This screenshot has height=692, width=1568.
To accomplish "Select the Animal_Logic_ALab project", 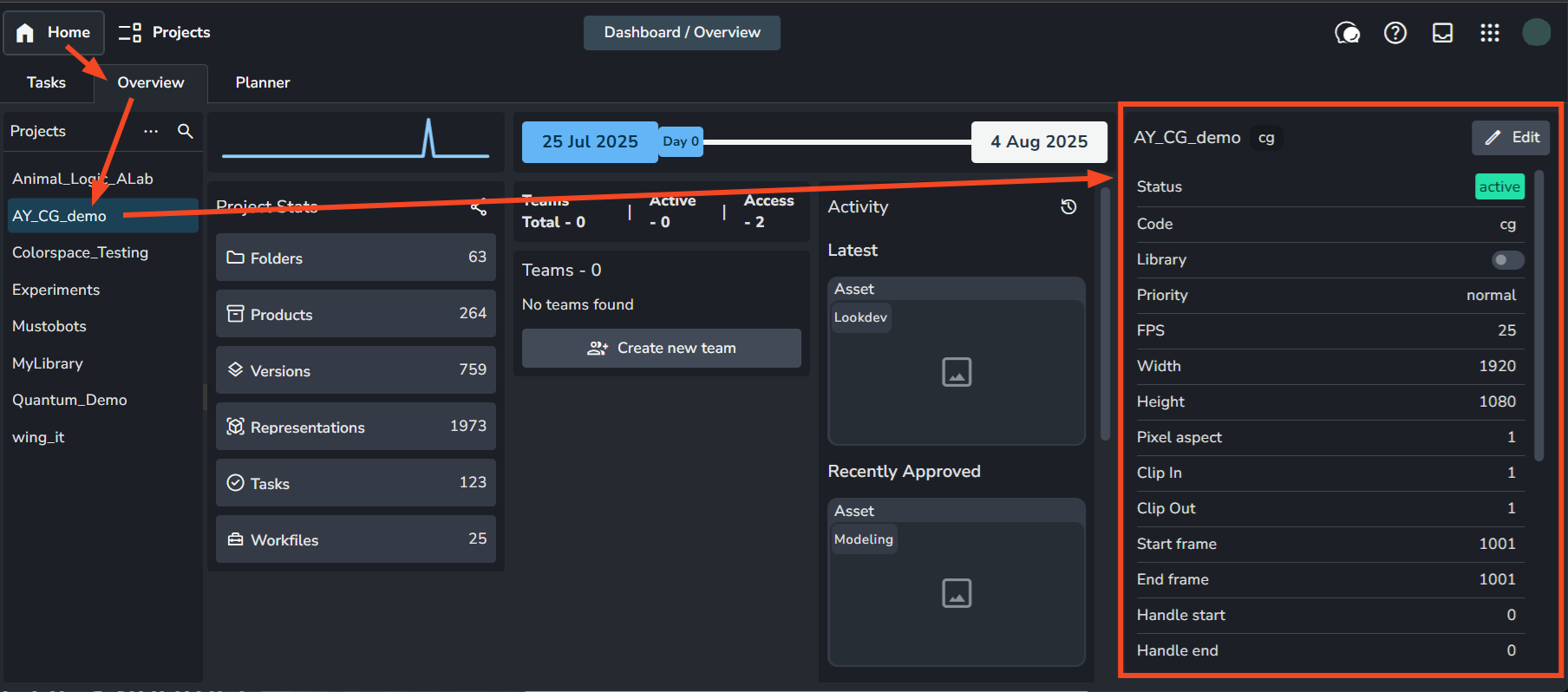I will [103, 179].
